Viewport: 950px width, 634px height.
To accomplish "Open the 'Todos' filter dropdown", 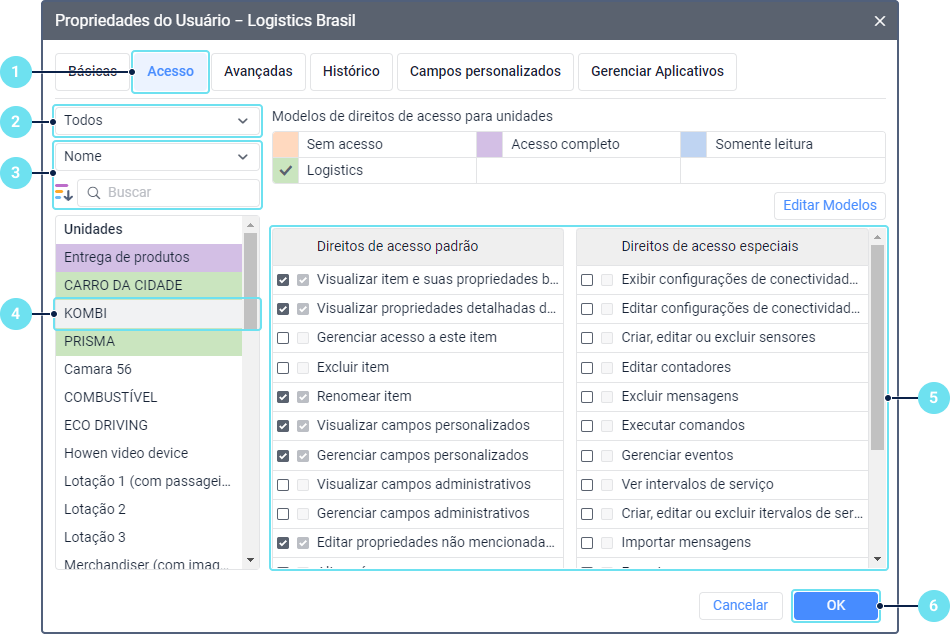I will click(x=157, y=121).
